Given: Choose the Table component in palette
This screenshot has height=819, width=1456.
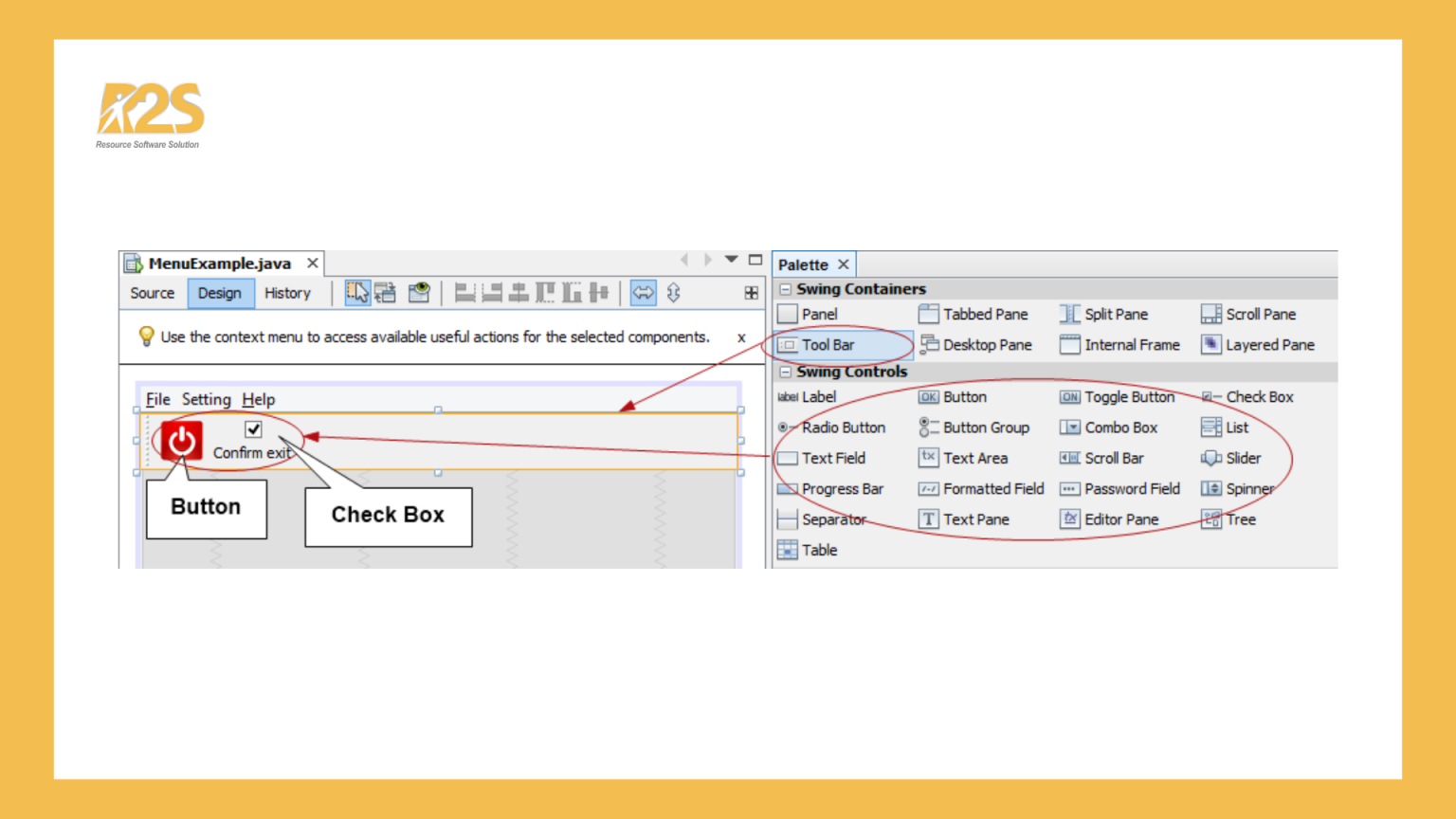Looking at the screenshot, I should click(x=818, y=550).
